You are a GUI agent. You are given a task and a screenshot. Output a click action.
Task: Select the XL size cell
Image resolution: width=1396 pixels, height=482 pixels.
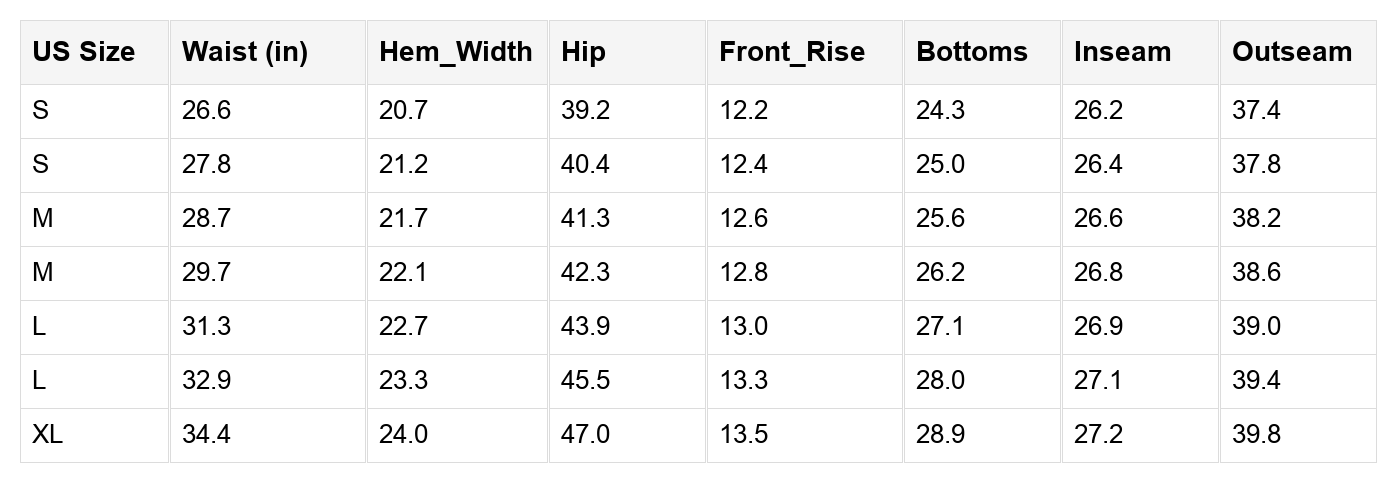click(49, 435)
